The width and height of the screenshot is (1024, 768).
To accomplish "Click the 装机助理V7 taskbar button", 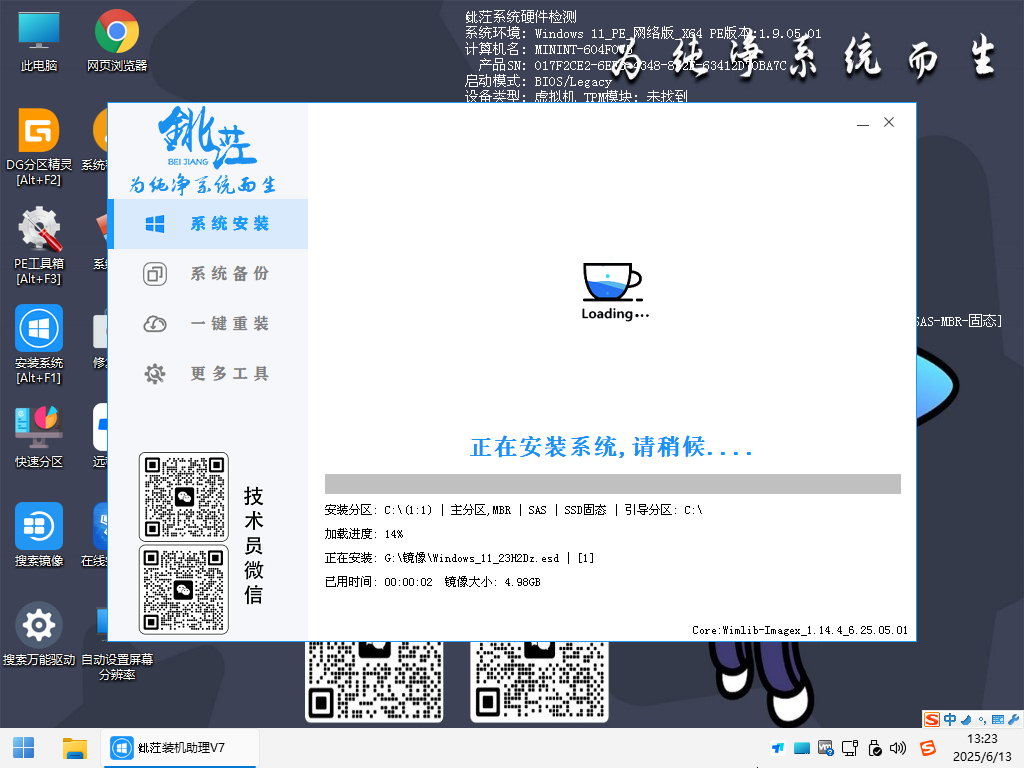I will [x=181, y=748].
